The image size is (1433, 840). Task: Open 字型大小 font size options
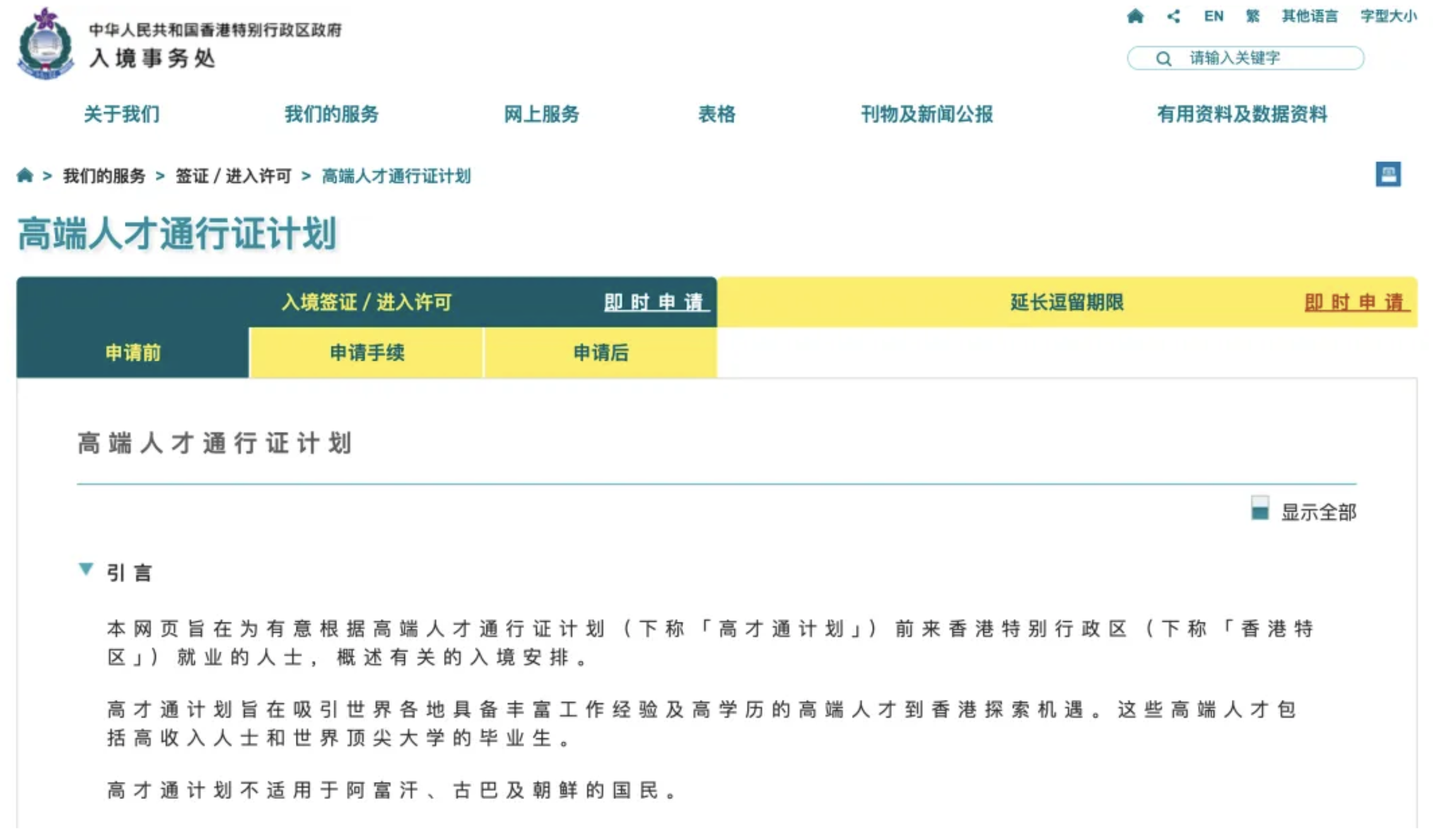(x=1388, y=16)
